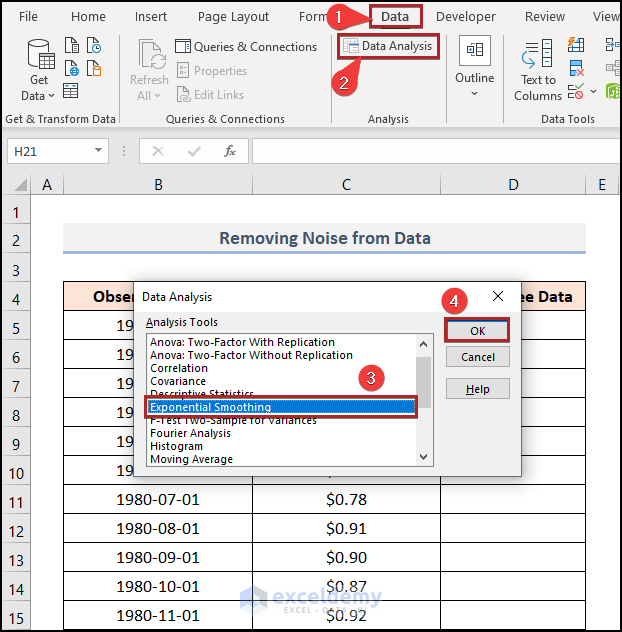Open the Developer ribbon tab
The image size is (622, 632).
click(x=465, y=17)
